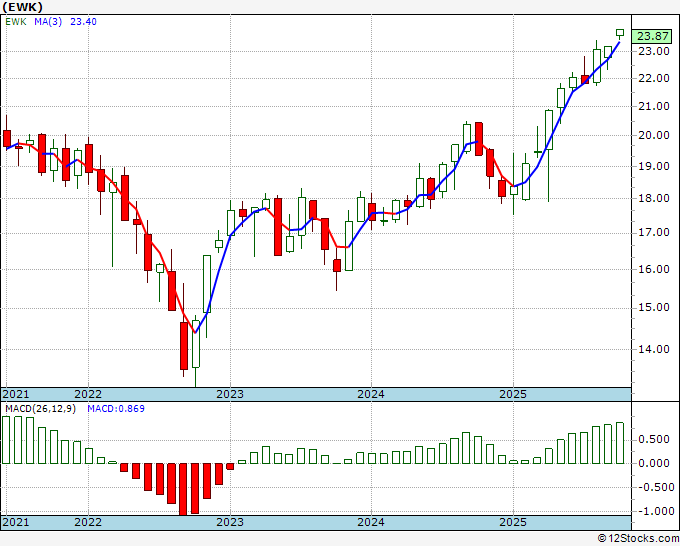
Task: Select the 21.00 price axis label
Action: 654,107
